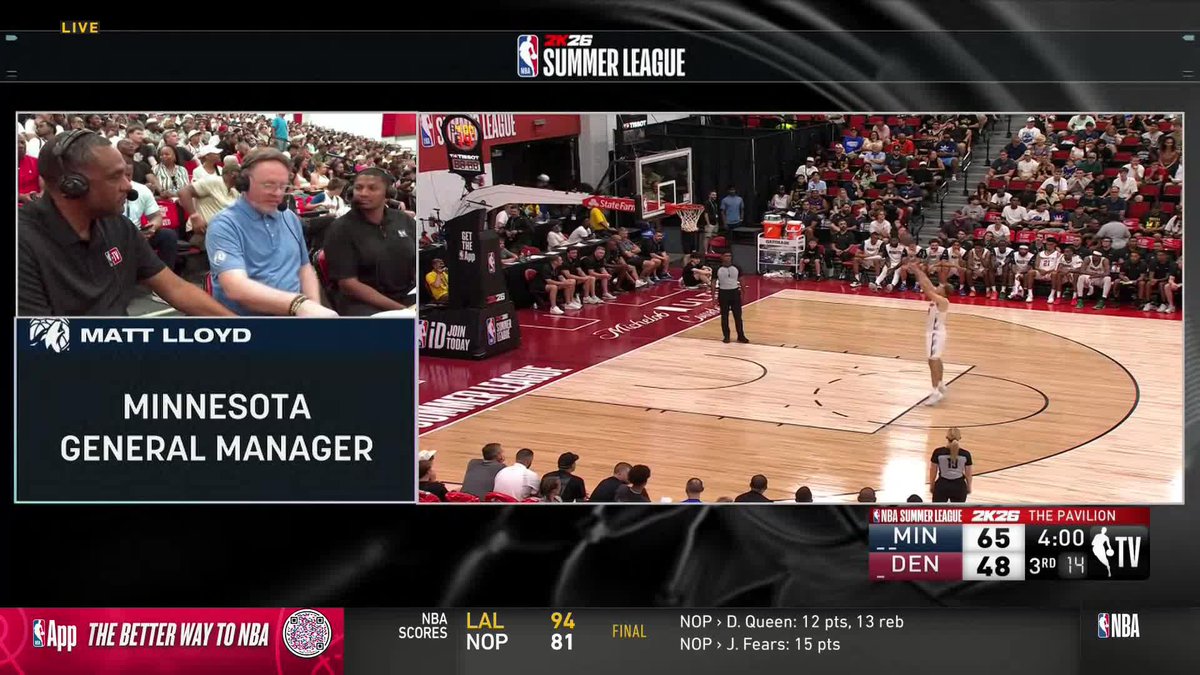Click LAL team in score ticker

(x=485, y=621)
